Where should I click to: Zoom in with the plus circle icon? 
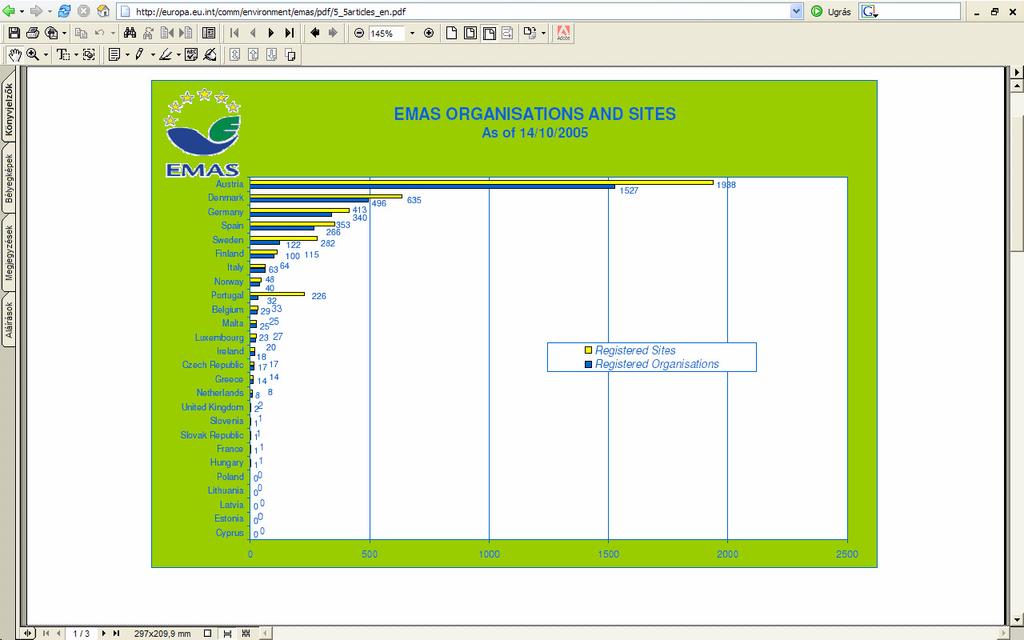(x=428, y=33)
